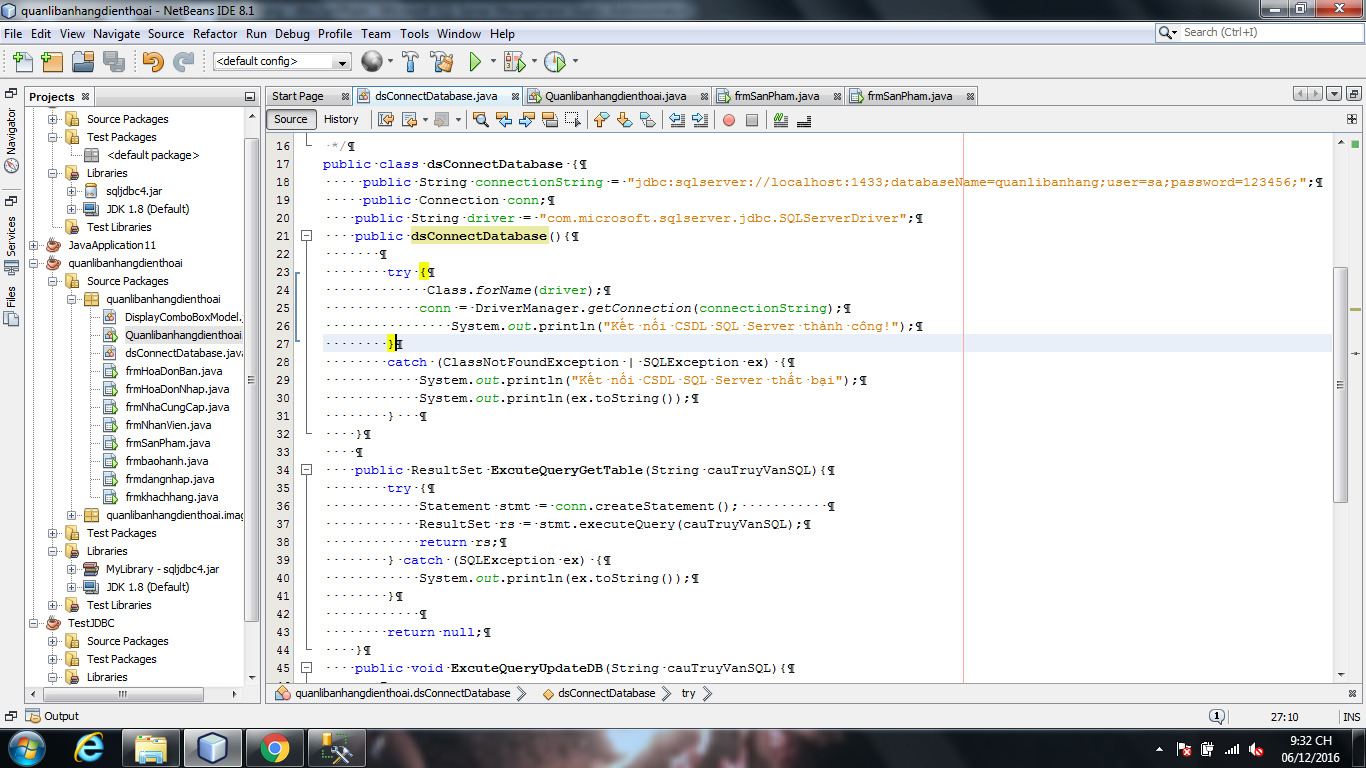The width and height of the screenshot is (1366, 768).
Task: Open frmNhanVien.java in the Projects tree
Action: coord(168,425)
